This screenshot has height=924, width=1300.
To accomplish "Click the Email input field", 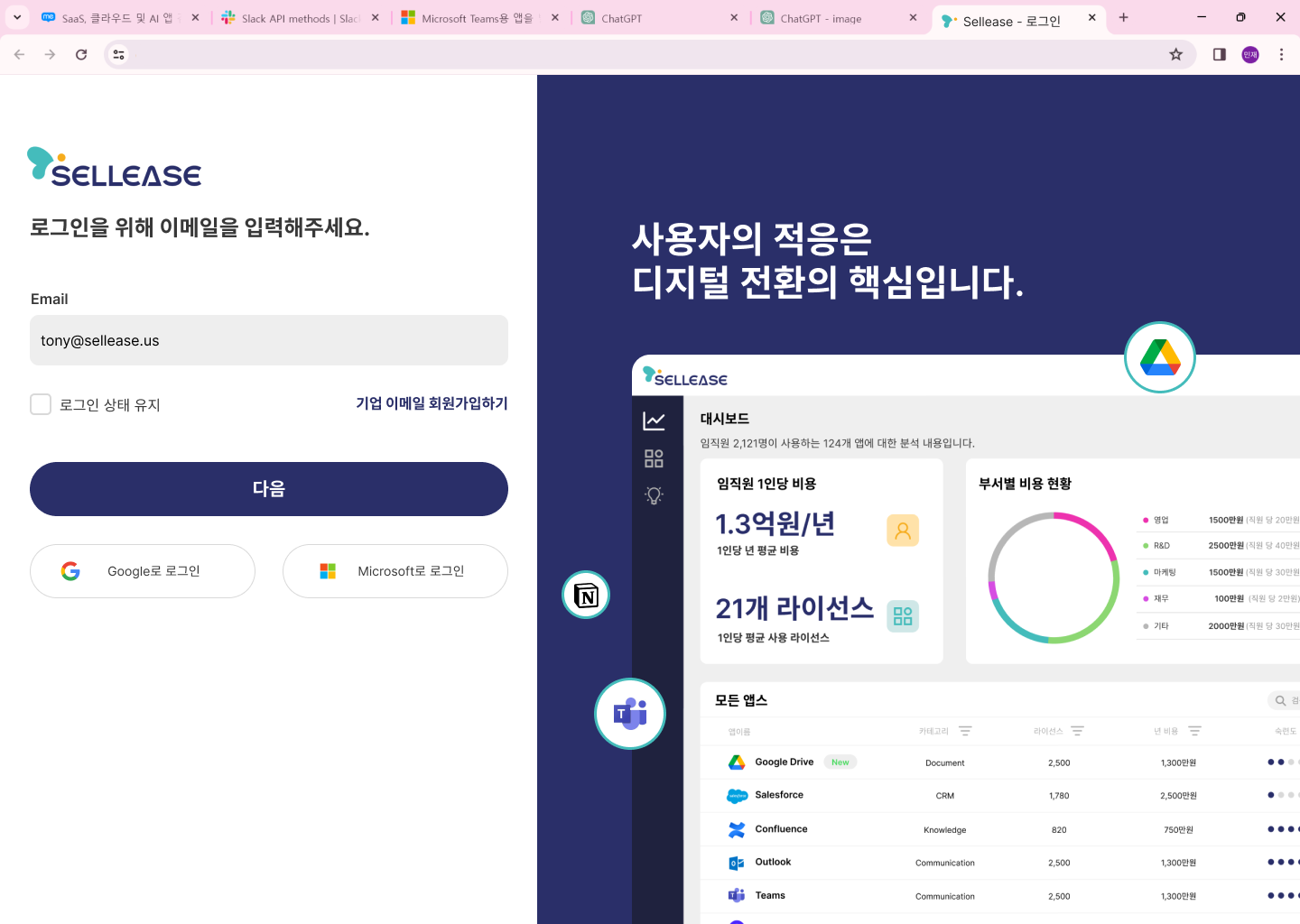I will pos(269,340).
